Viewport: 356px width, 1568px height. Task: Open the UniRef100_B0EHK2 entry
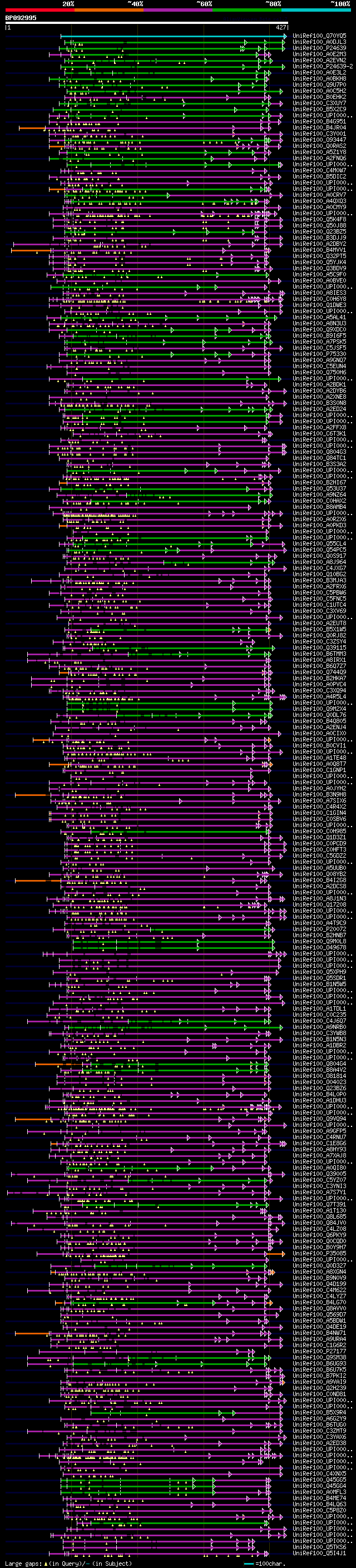click(319, 97)
